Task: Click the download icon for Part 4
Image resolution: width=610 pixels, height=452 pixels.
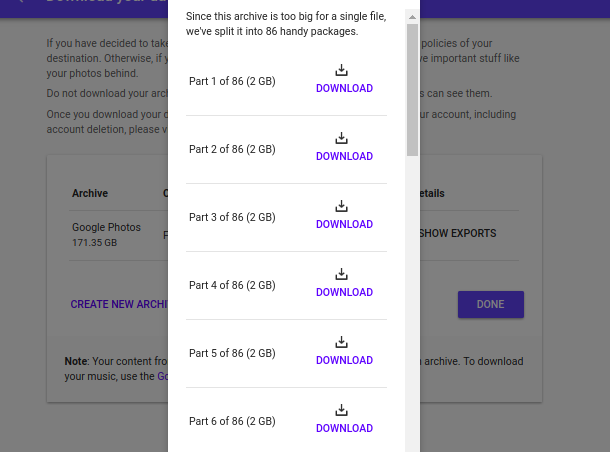Action: pyautogui.click(x=341, y=274)
